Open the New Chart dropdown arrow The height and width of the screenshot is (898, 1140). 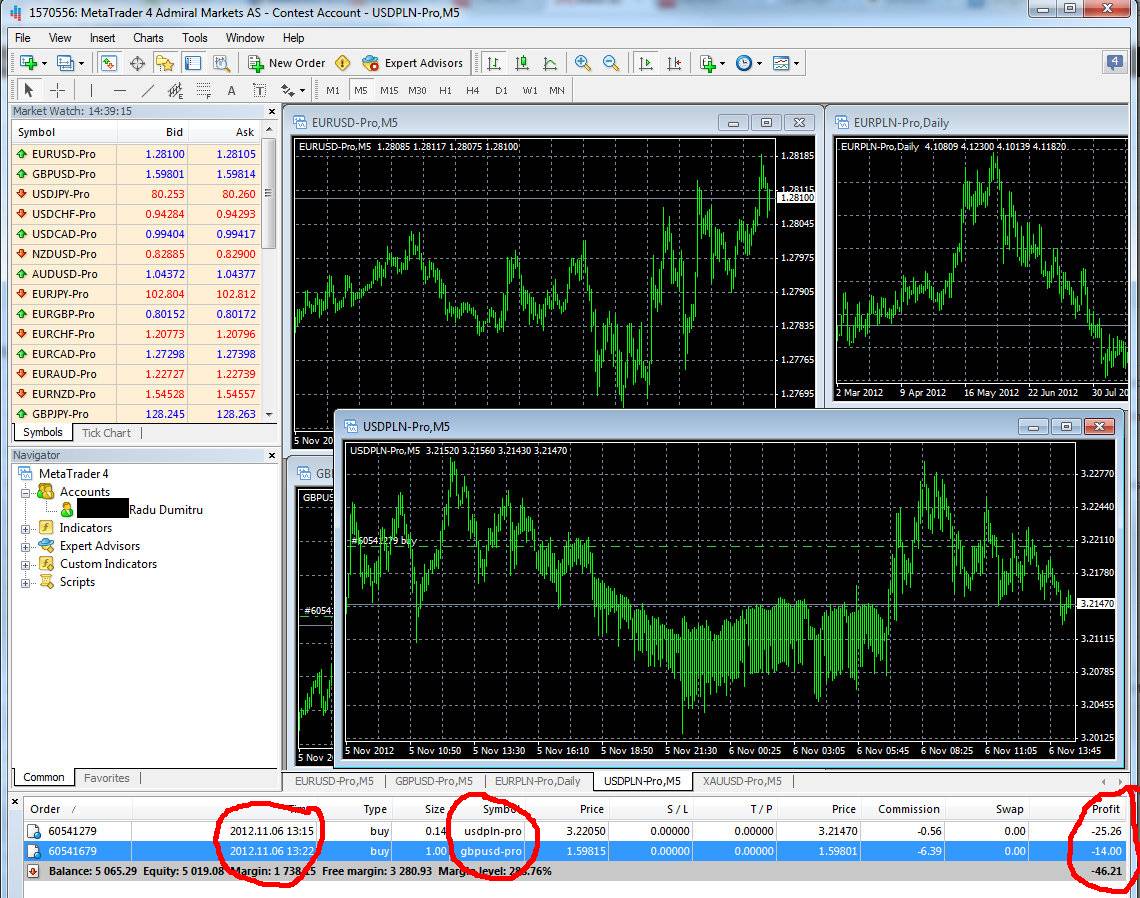[x=44, y=63]
